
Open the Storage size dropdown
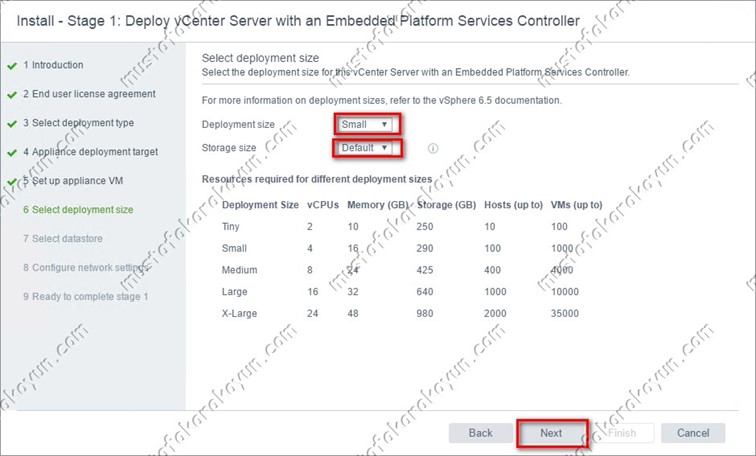coord(364,148)
